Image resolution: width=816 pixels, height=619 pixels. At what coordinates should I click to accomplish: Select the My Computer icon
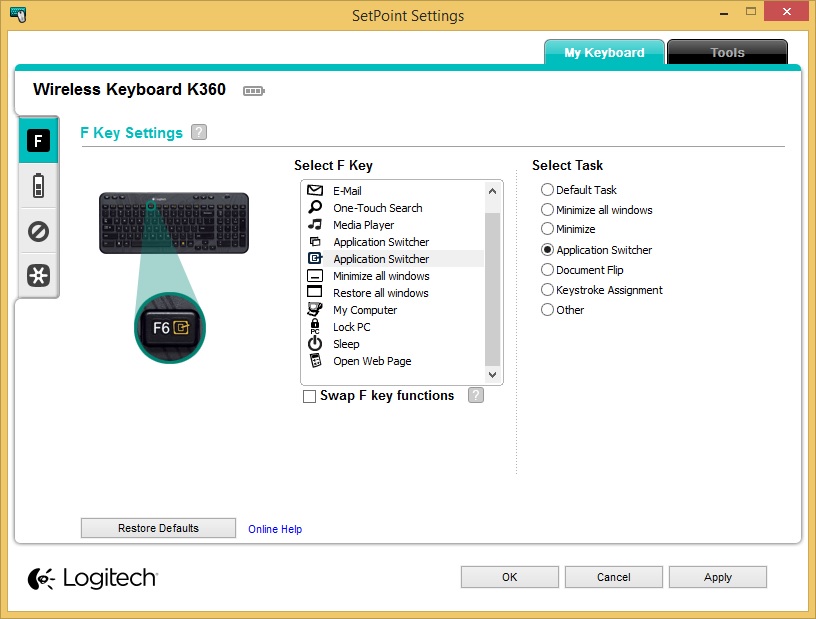[x=315, y=309]
